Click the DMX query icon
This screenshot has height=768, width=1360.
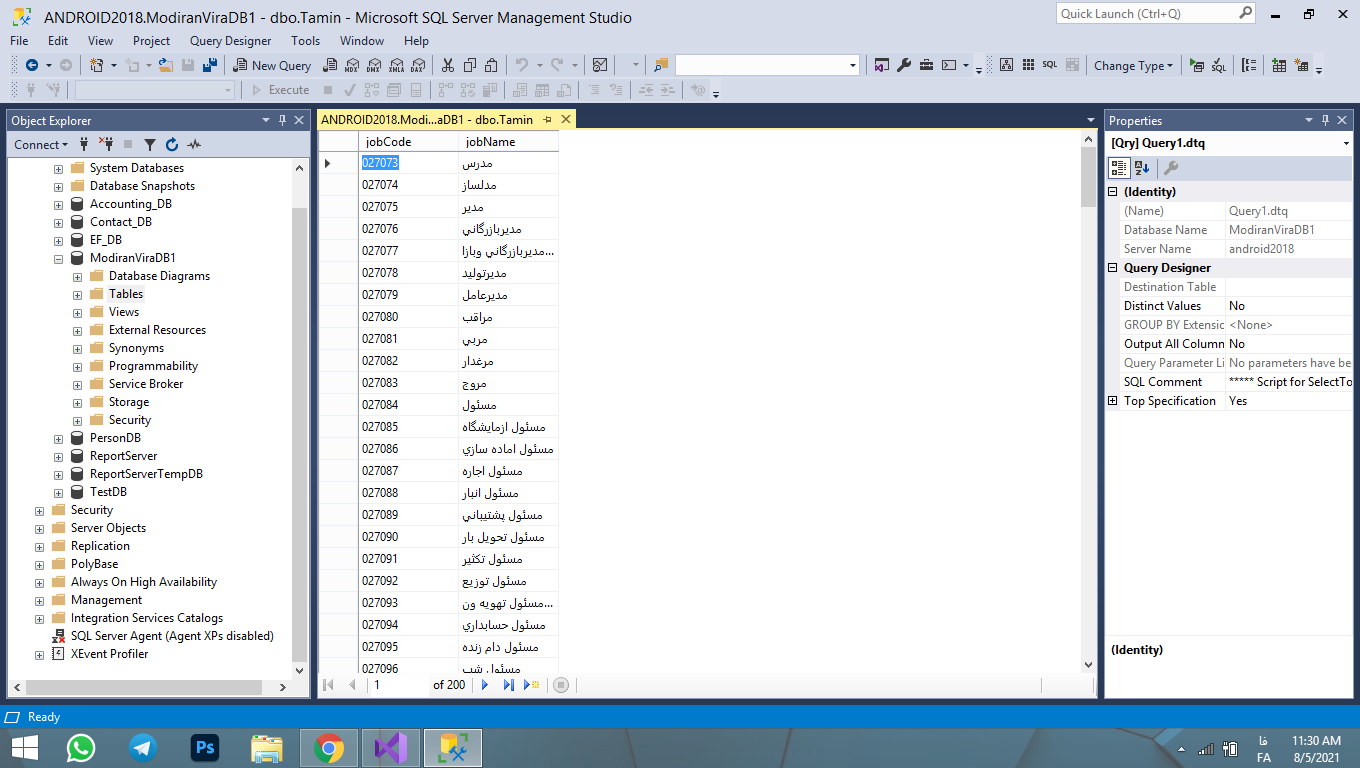(373, 65)
